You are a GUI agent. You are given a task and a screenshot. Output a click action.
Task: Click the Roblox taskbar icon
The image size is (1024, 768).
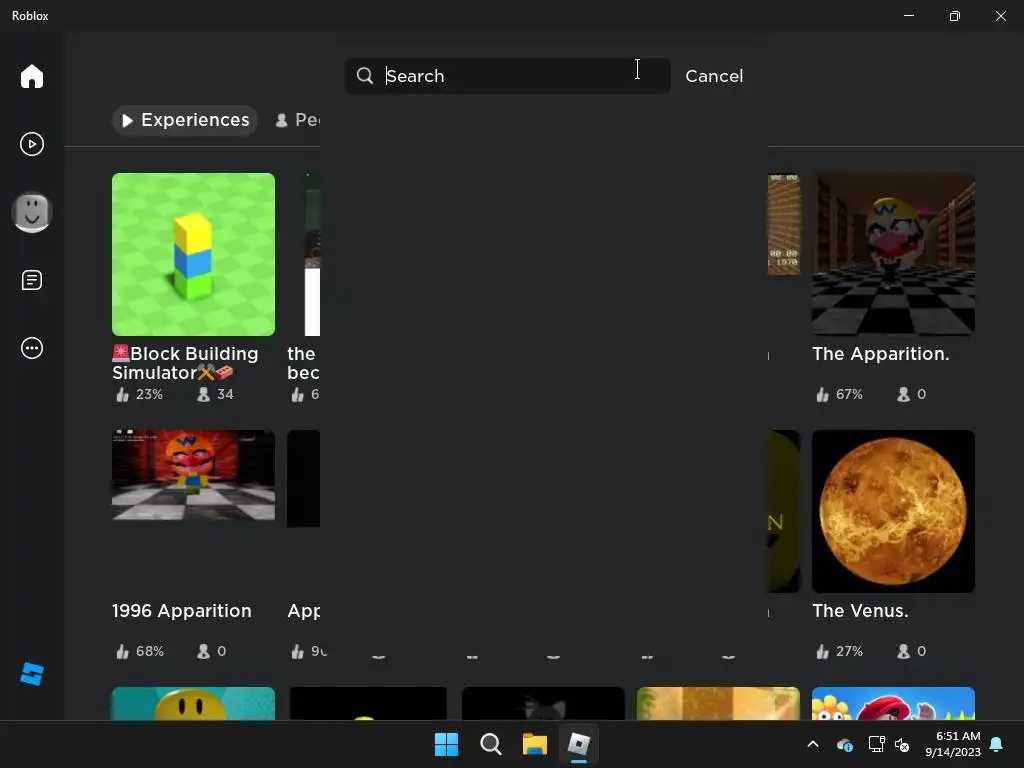579,744
